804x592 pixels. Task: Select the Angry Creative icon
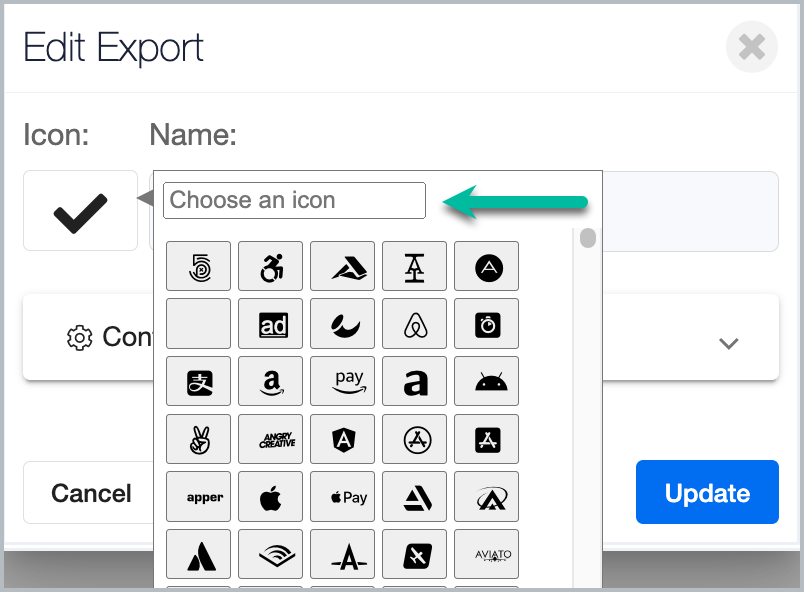click(271, 439)
